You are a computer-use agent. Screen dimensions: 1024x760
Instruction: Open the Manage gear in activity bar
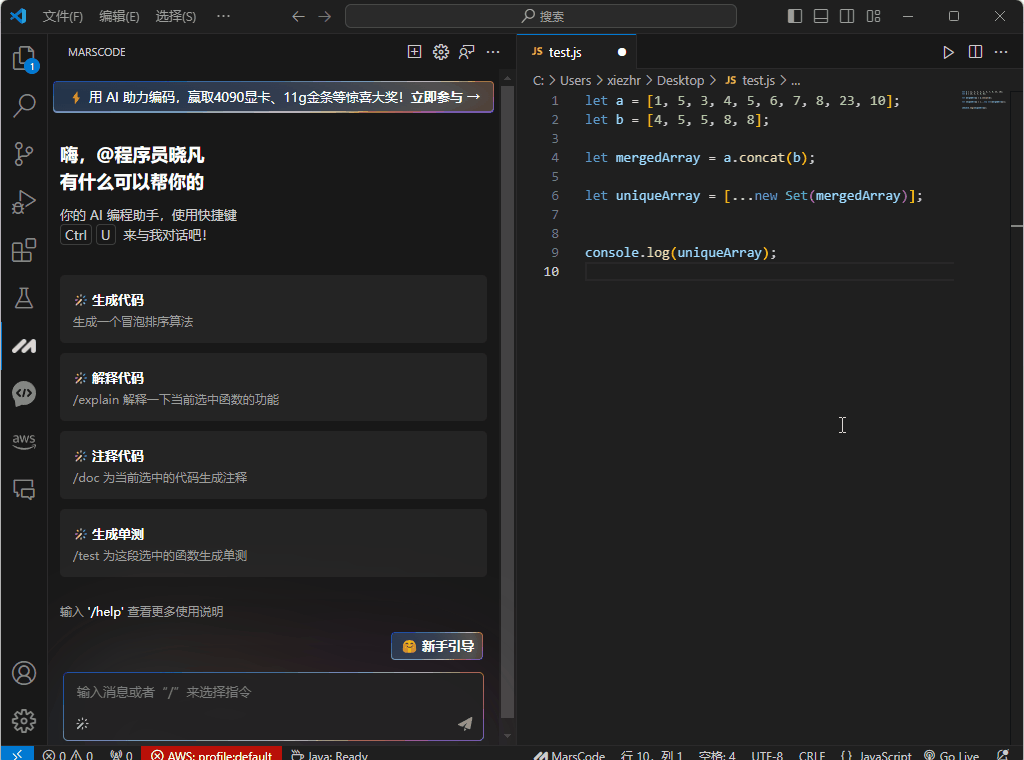pyautogui.click(x=24, y=721)
